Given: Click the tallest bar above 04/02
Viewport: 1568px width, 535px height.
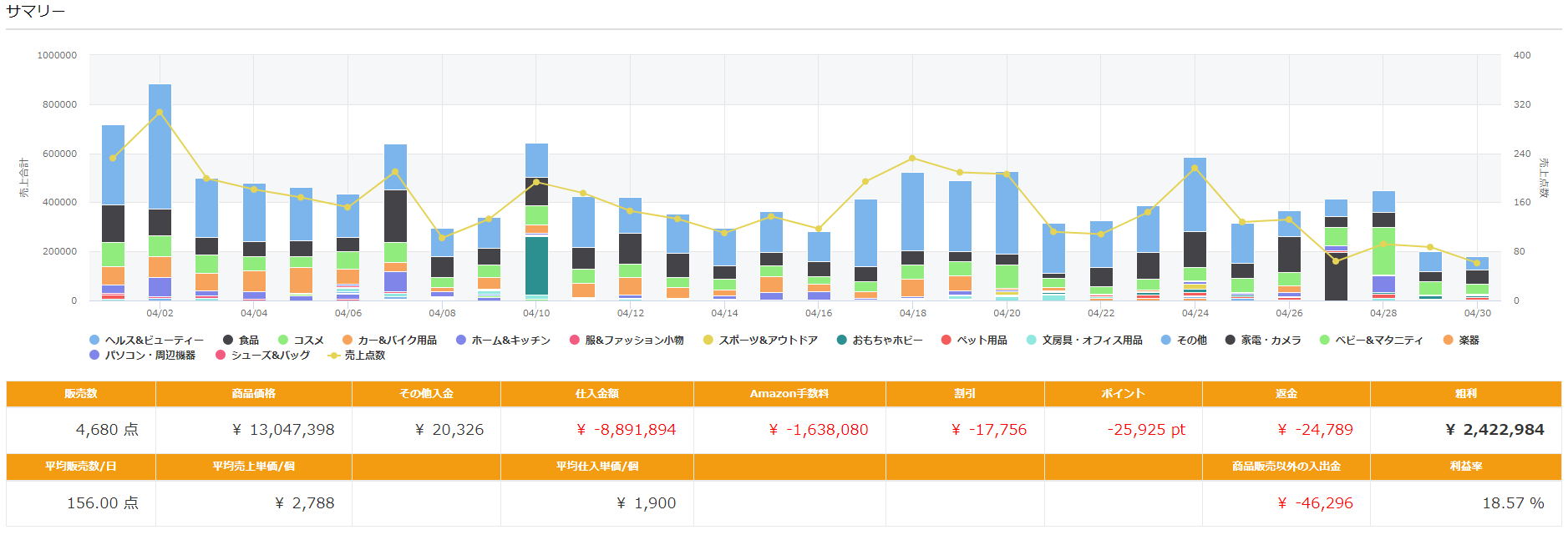Looking at the screenshot, I should click(160, 150).
